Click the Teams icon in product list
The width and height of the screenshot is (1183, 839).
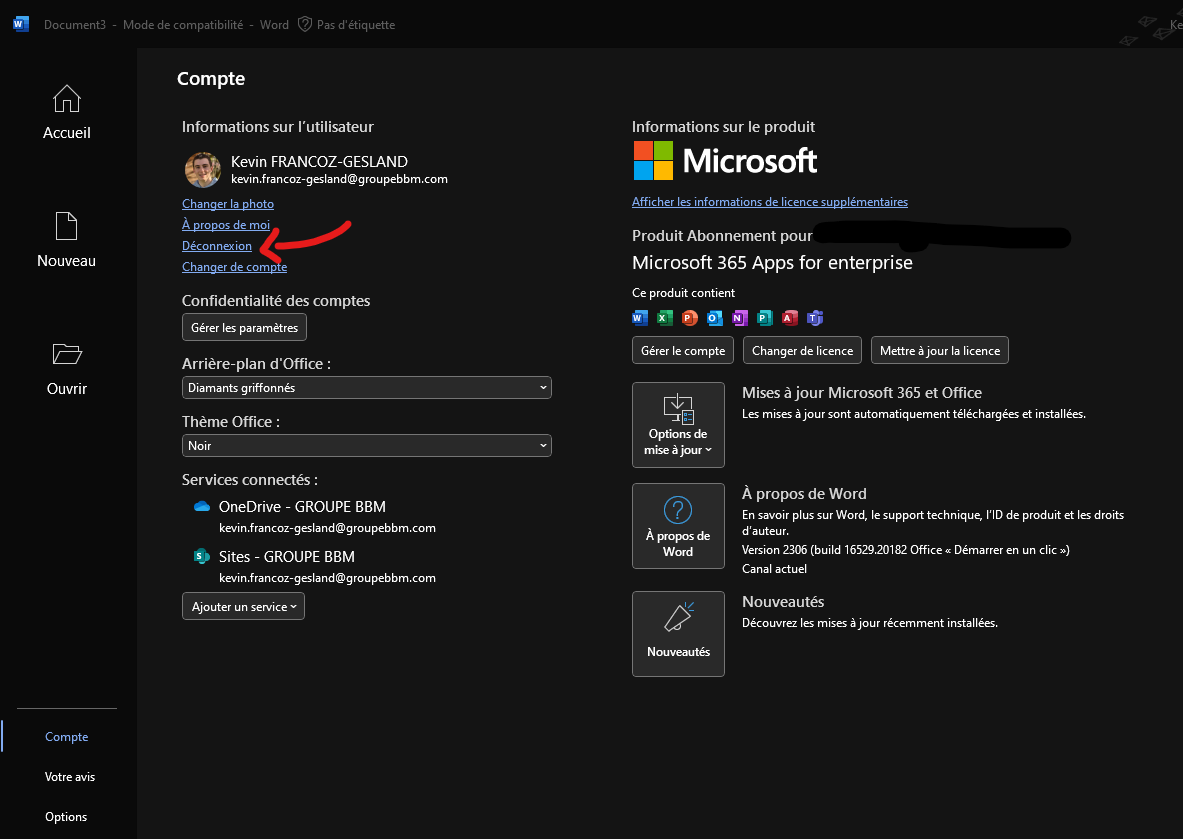click(815, 318)
